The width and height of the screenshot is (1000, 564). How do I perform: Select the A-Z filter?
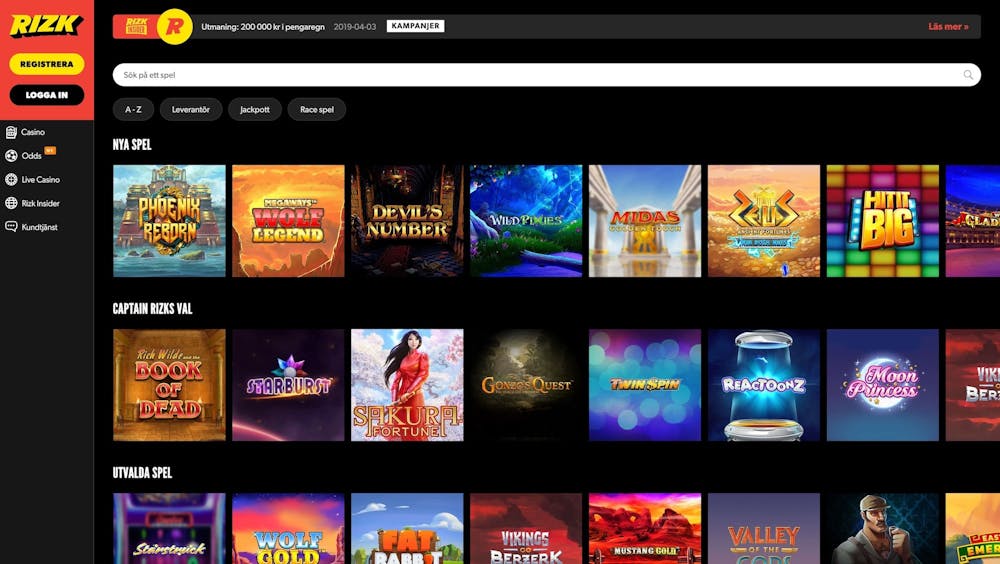coord(133,109)
